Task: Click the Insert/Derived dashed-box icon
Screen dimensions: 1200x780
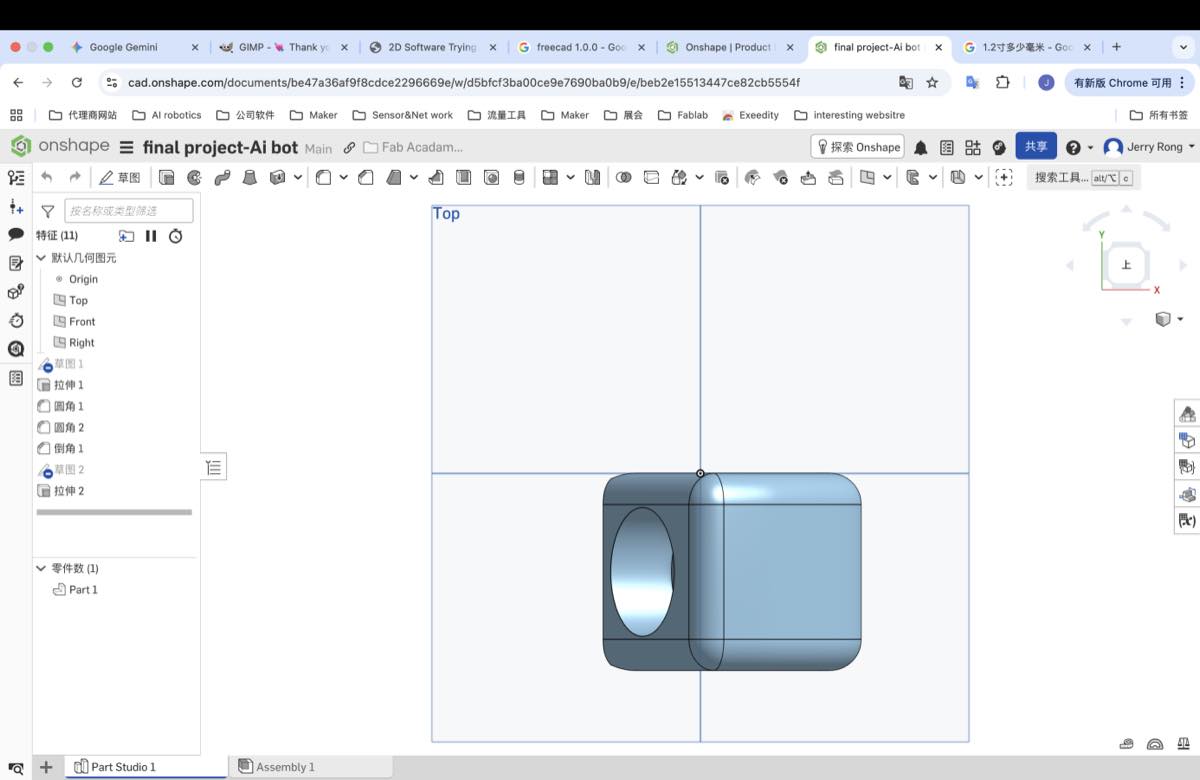Action: click(1004, 178)
